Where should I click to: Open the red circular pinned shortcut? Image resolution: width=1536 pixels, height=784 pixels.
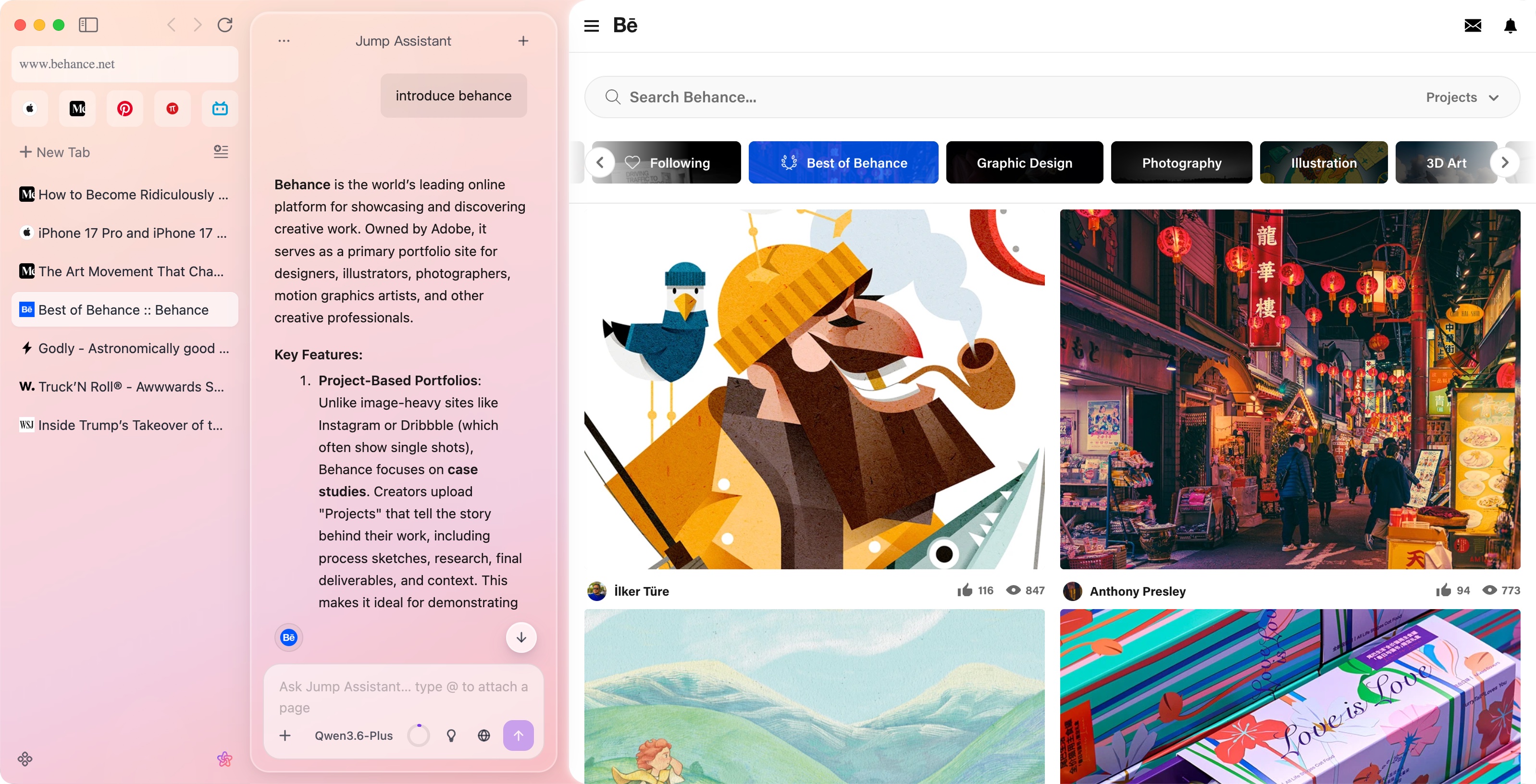pos(173,109)
